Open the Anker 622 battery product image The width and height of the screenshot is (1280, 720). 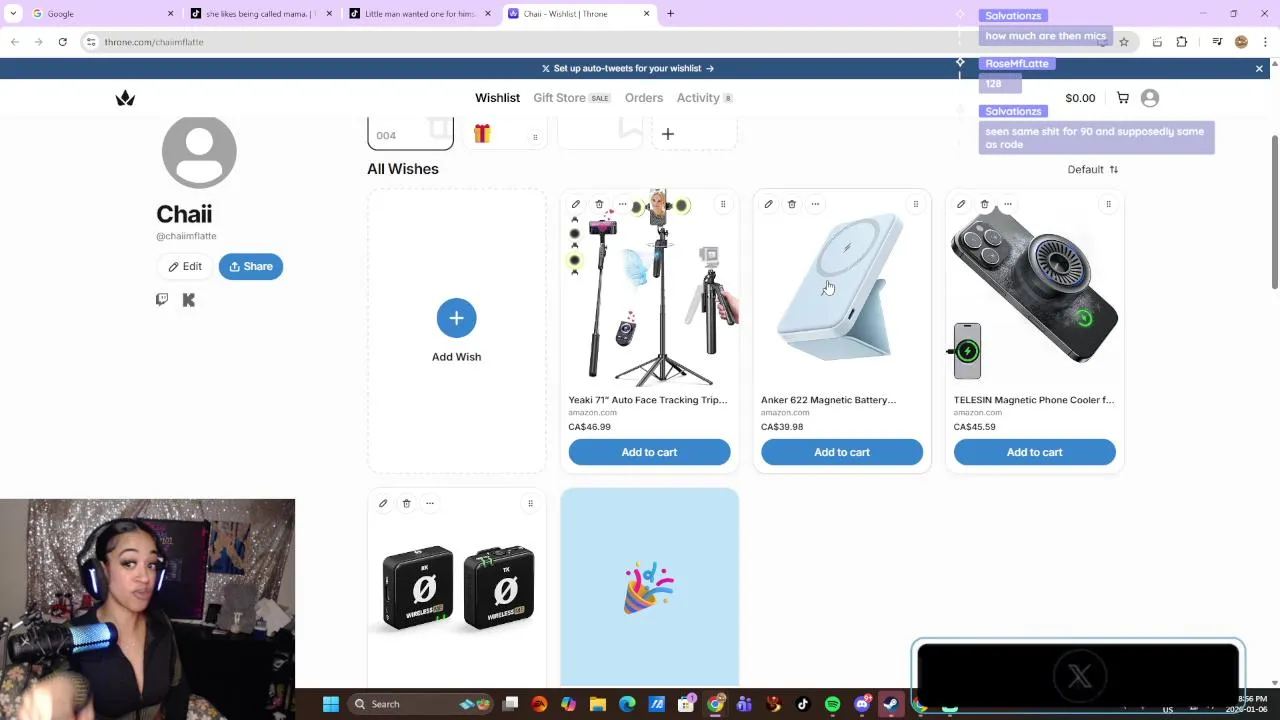(842, 289)
